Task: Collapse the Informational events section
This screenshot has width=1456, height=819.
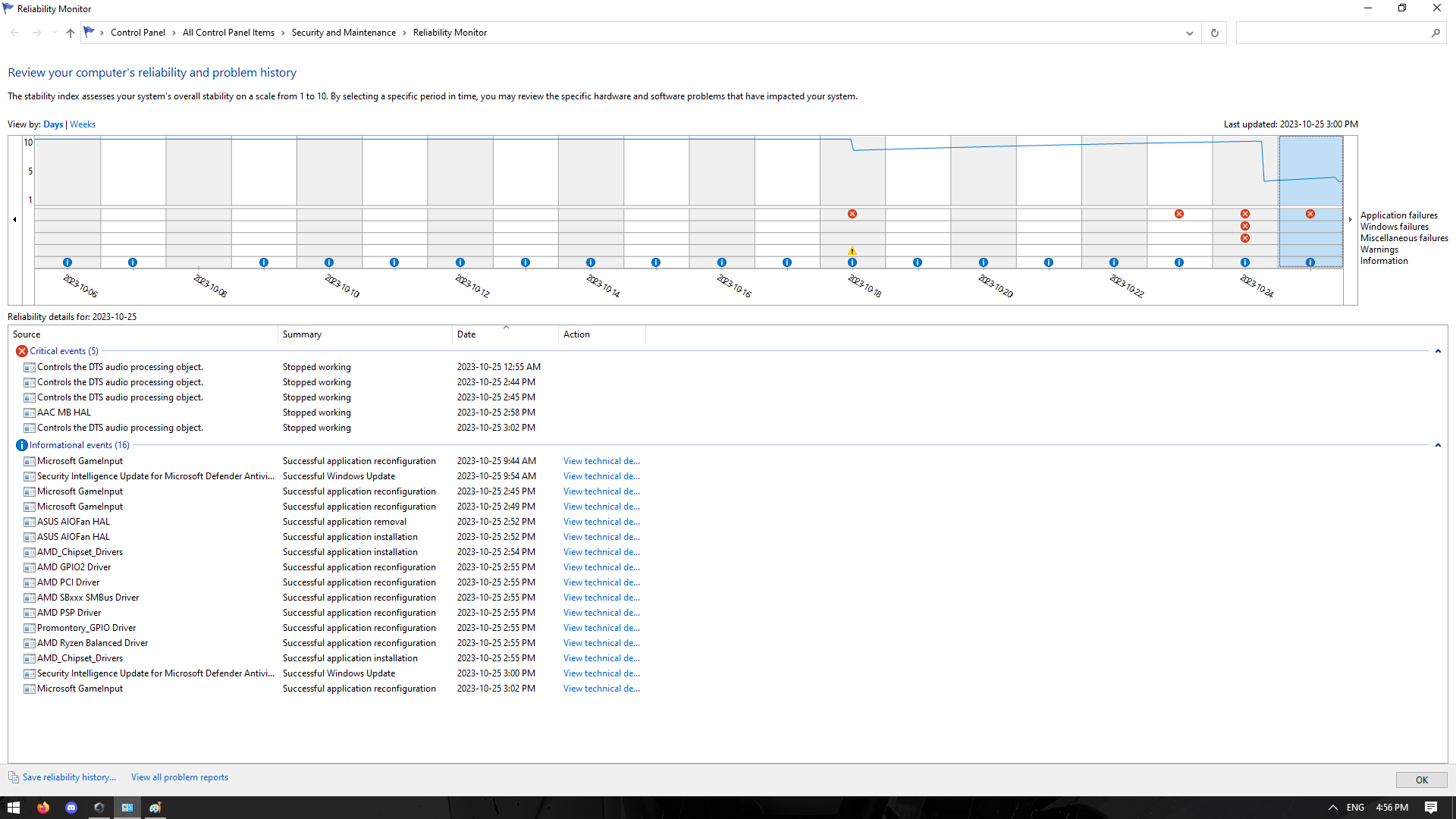Action: pyautogui.click(x=1438, y=445)
